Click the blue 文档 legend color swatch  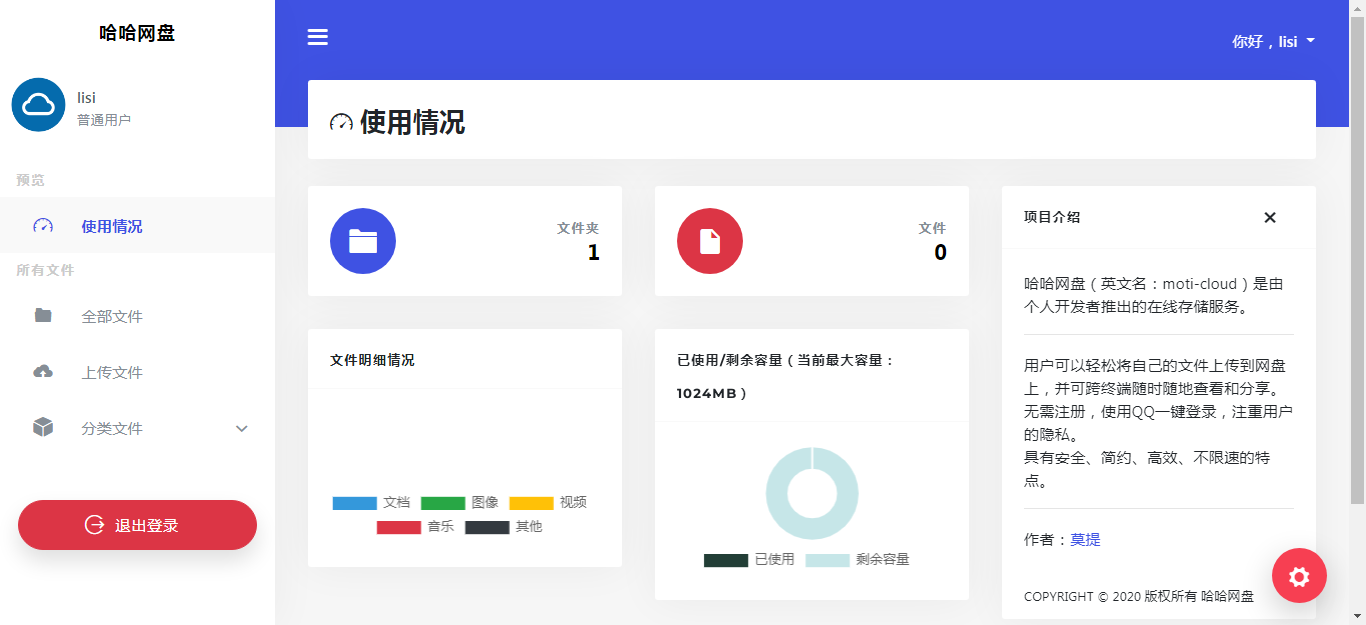point(354,502)
